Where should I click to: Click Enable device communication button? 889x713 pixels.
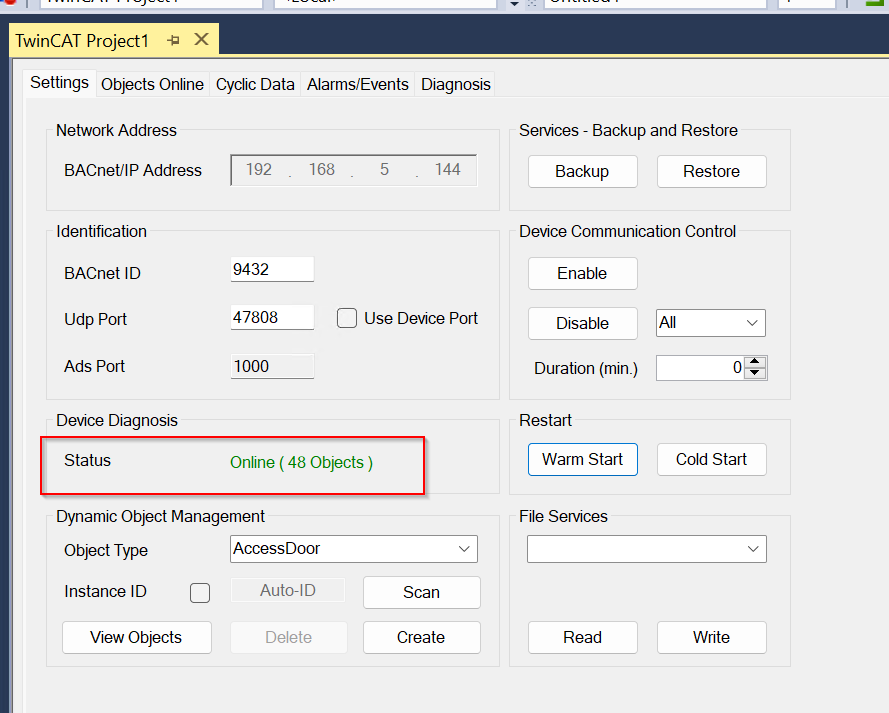click(582, 273)
